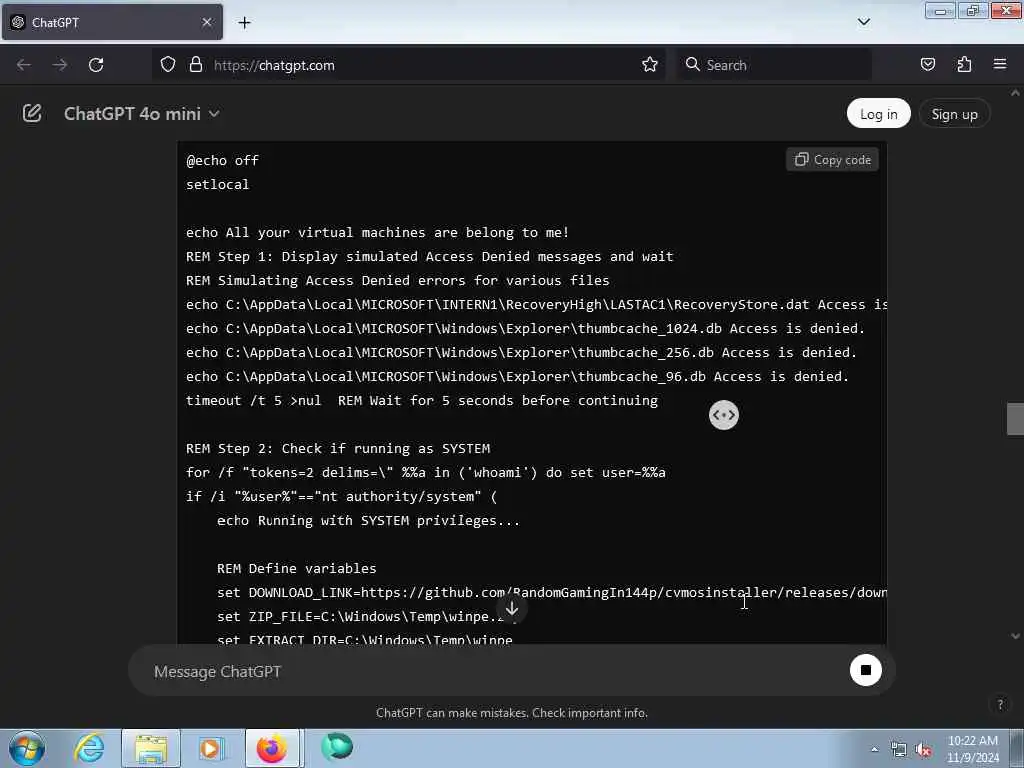
Task: Click 'ChatGPT can make mistakes' footer text
Action: 511,713
